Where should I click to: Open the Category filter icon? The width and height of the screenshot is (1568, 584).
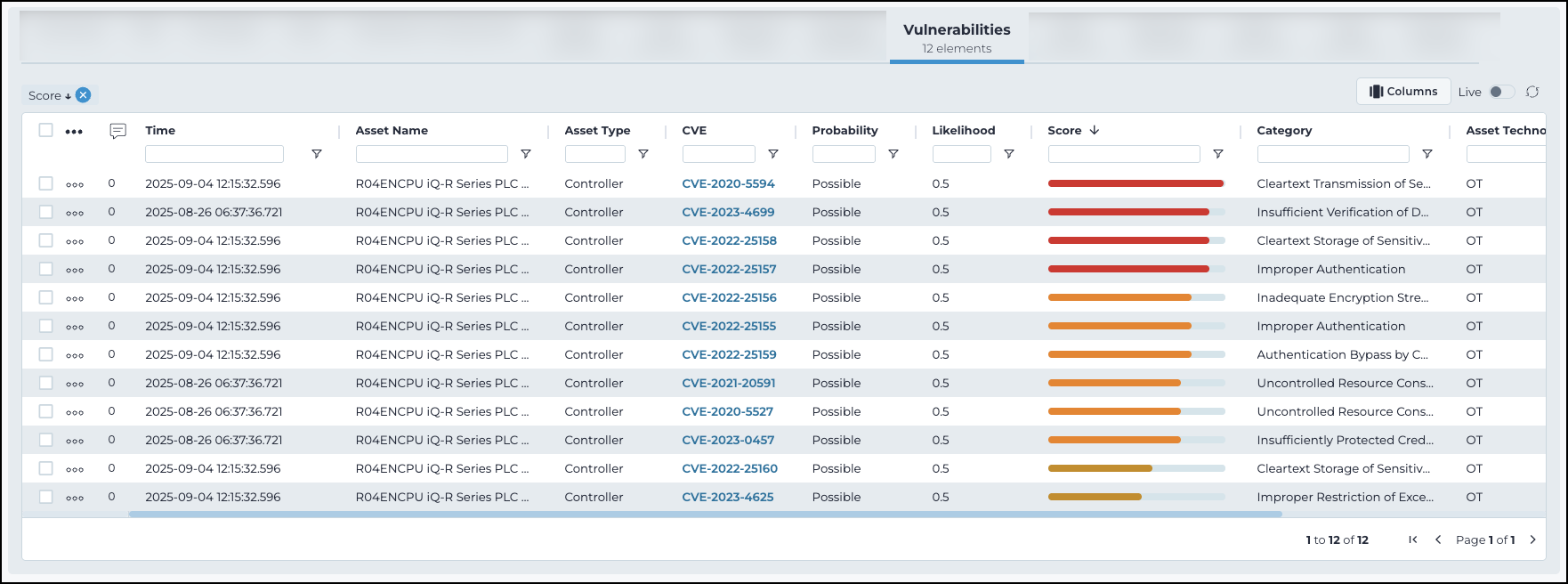click(x=1427, y=154)
